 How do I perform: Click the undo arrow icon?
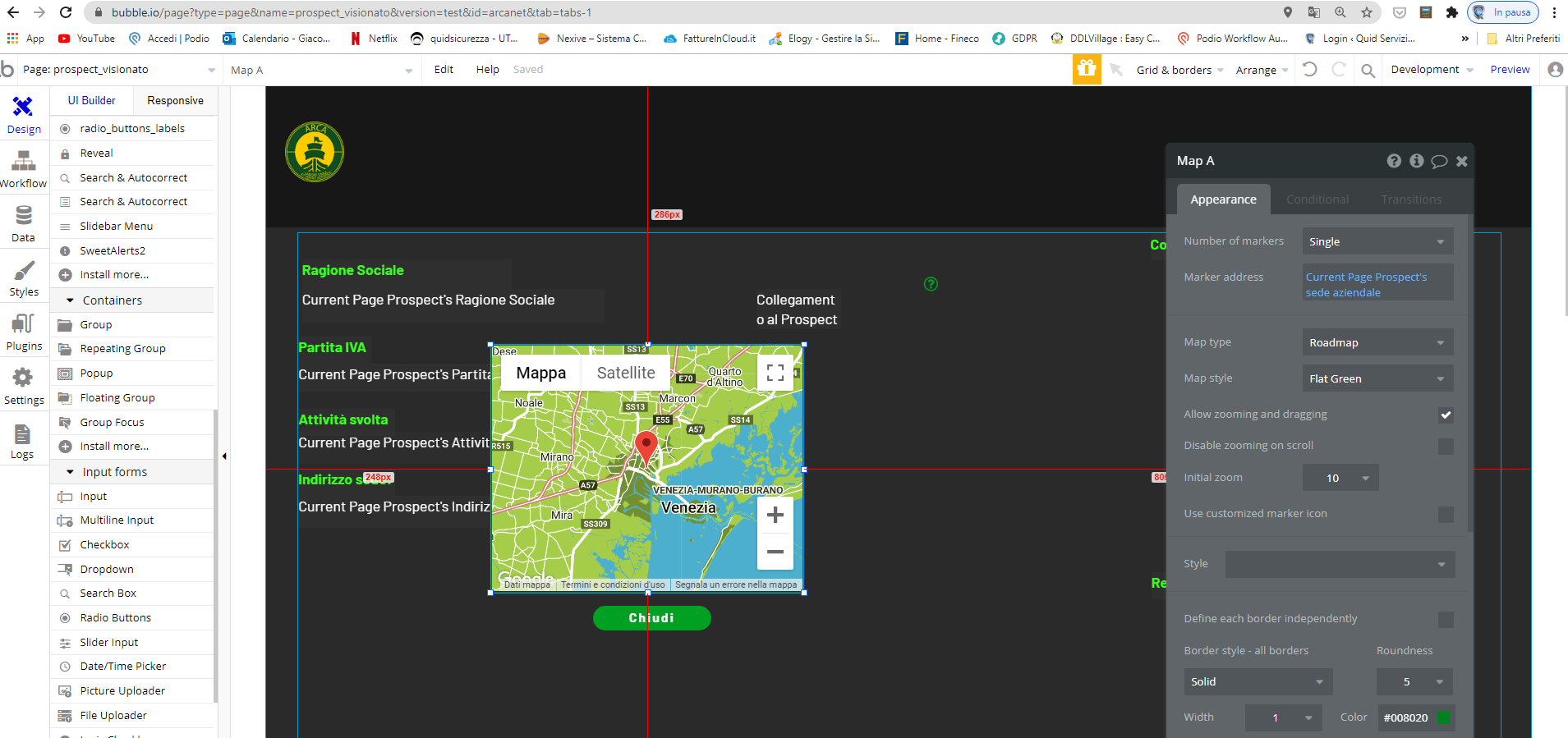point(1310,70)
